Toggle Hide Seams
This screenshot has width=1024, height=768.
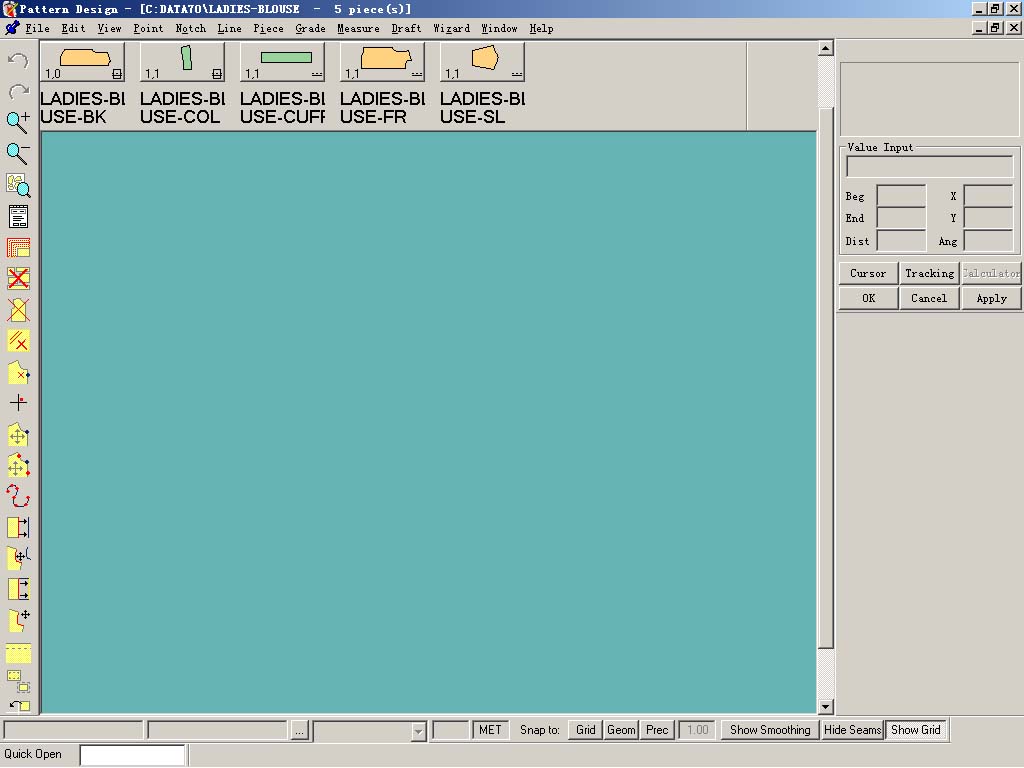pos(852,729)
